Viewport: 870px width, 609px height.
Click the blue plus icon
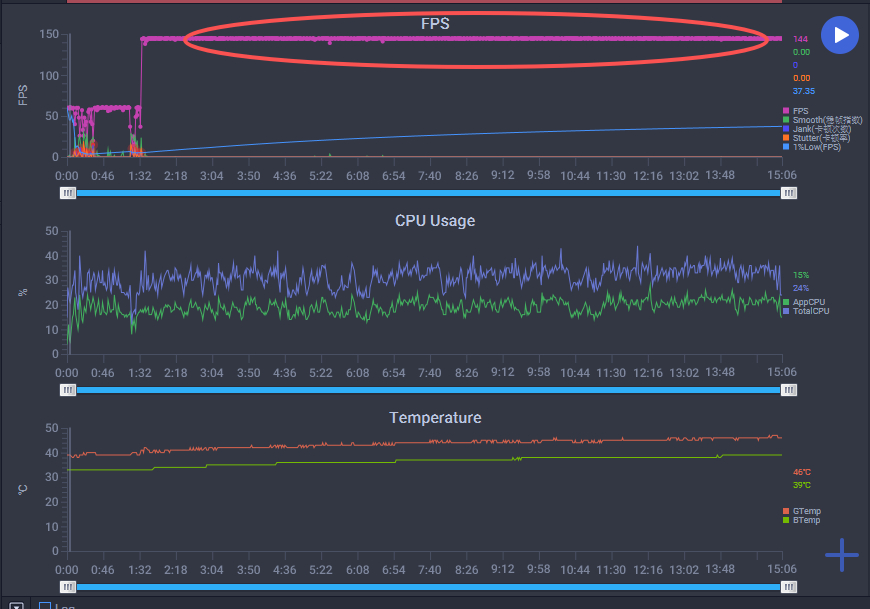tap(842, 555)
